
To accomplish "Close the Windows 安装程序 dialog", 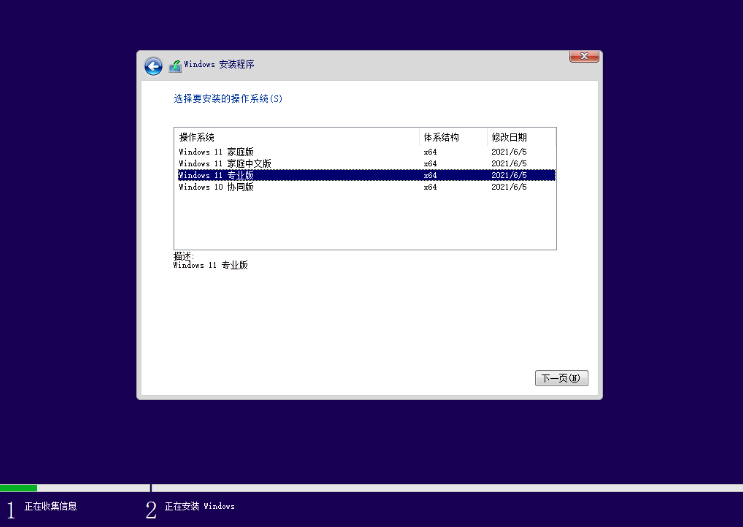I will pos(584,57).
